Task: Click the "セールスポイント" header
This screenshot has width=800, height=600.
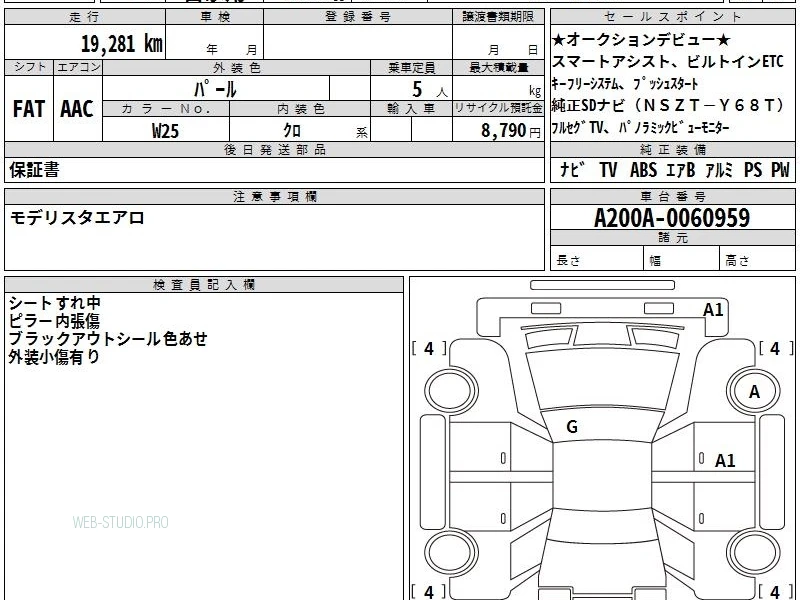Action: [672, 17]
